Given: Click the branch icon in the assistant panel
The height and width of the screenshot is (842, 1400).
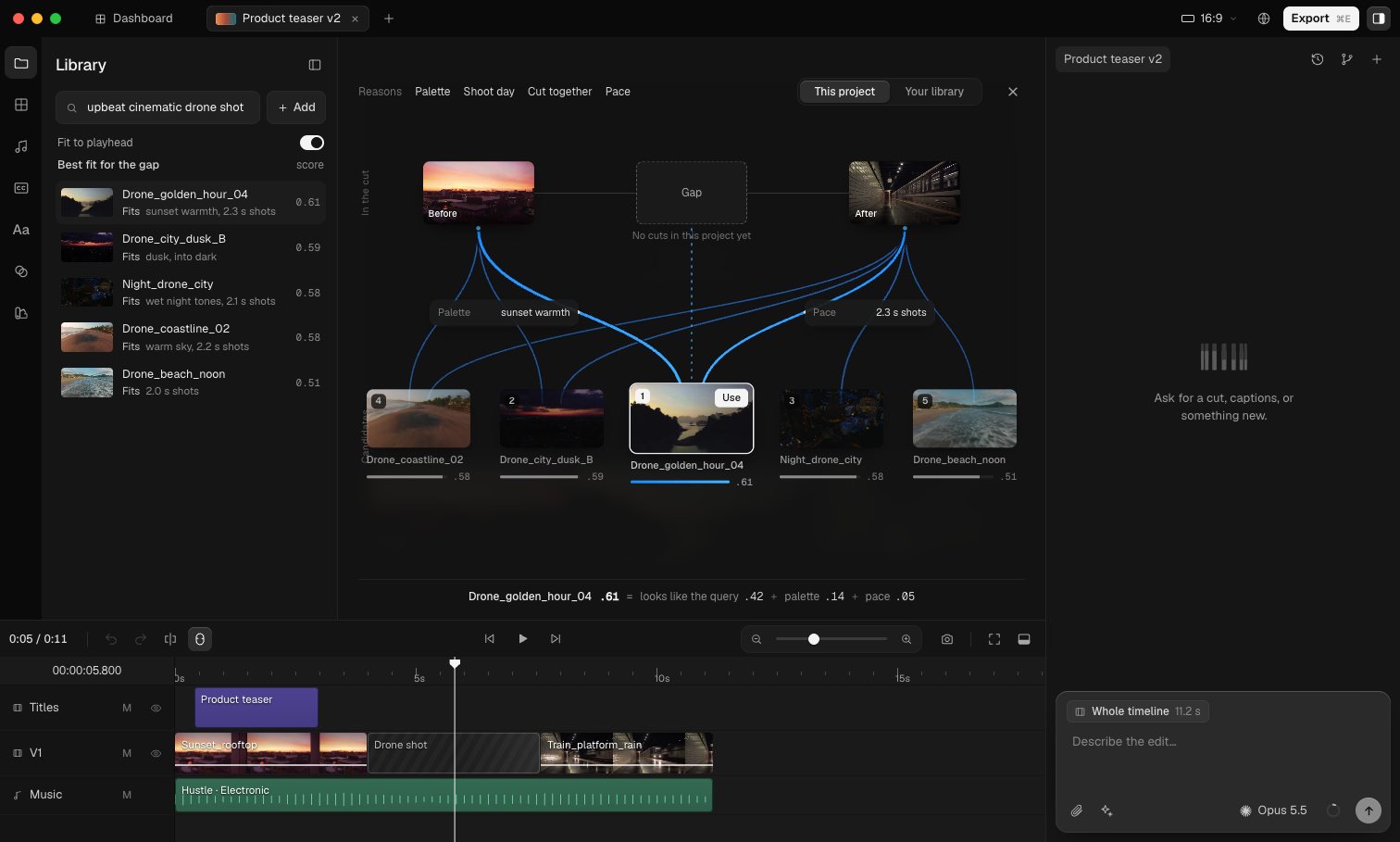Looking at the screenshot, I should [x=1347, y=59].
